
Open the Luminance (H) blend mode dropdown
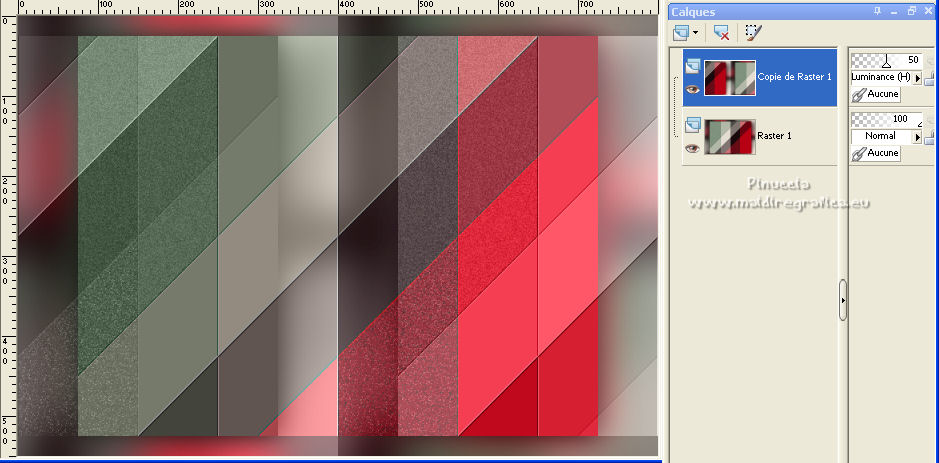click(917, 78)
